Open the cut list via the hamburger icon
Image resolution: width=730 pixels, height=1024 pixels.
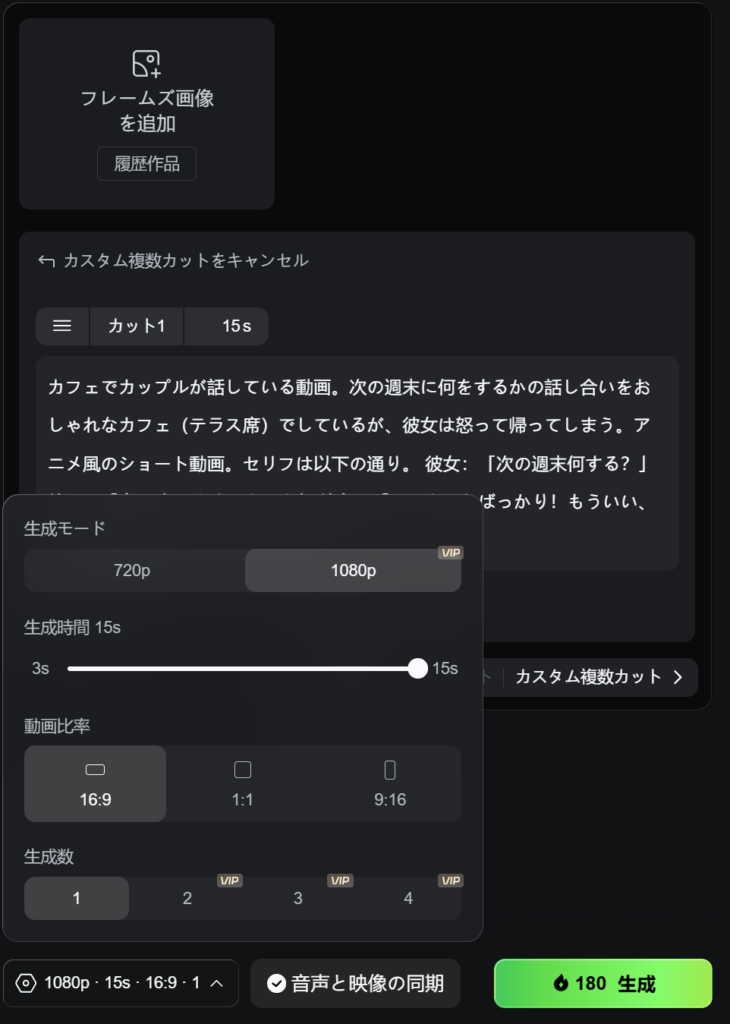point(62,326)
